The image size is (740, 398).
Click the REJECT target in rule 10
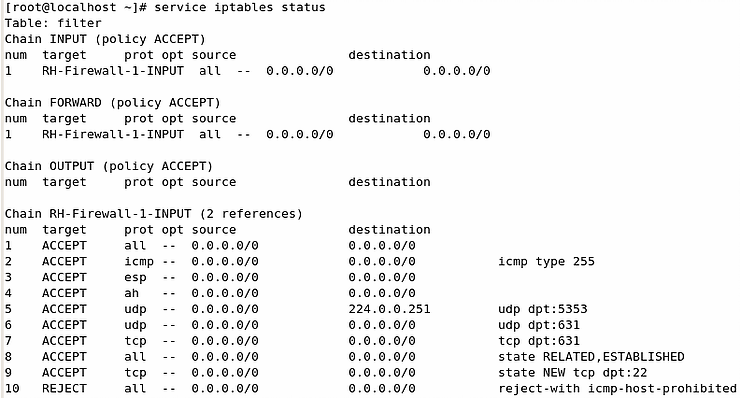pos(64,389)
